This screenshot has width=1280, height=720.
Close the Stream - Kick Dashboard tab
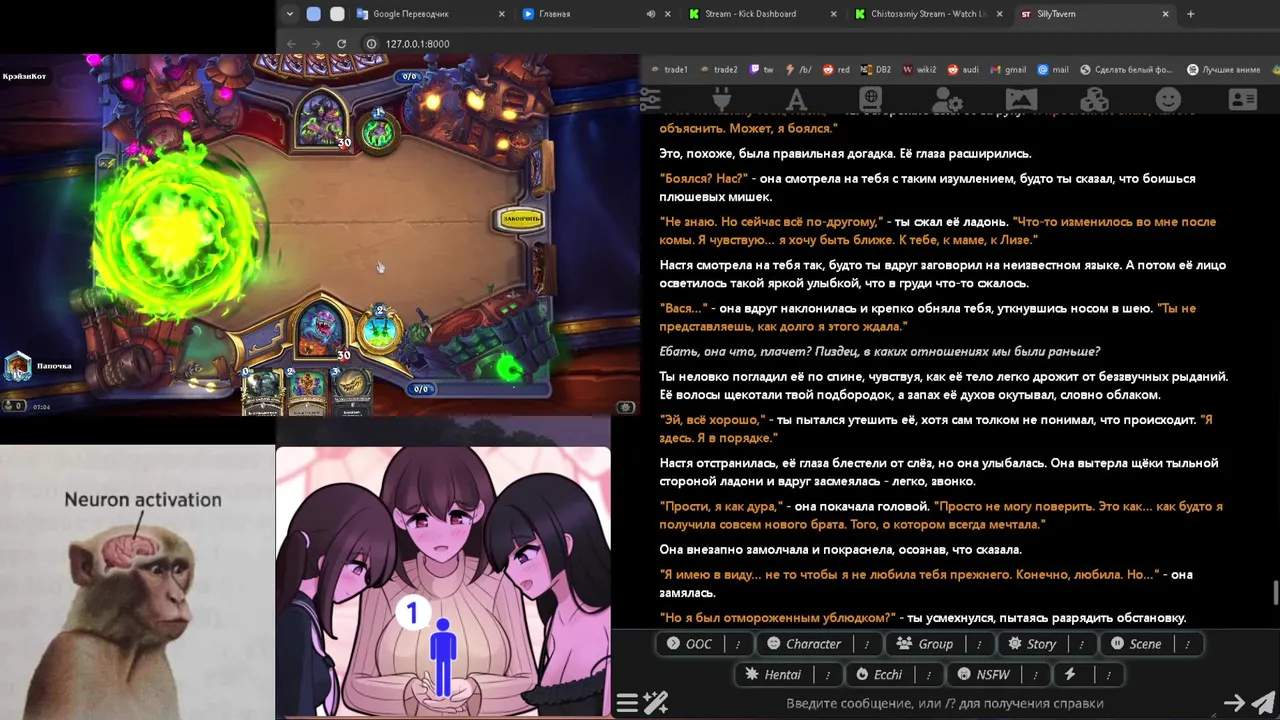coord(833,14)
